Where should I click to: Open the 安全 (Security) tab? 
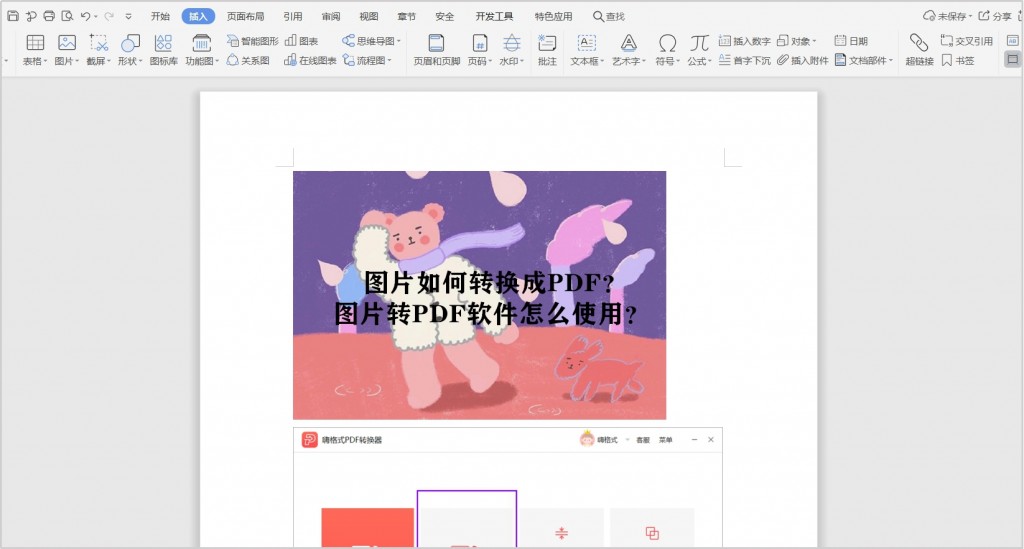pos(444,16)
